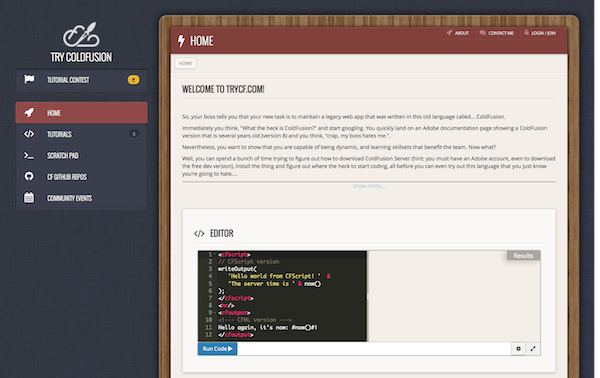
Task: Click the closing cfscript tag on line 7
Action: 236,298
